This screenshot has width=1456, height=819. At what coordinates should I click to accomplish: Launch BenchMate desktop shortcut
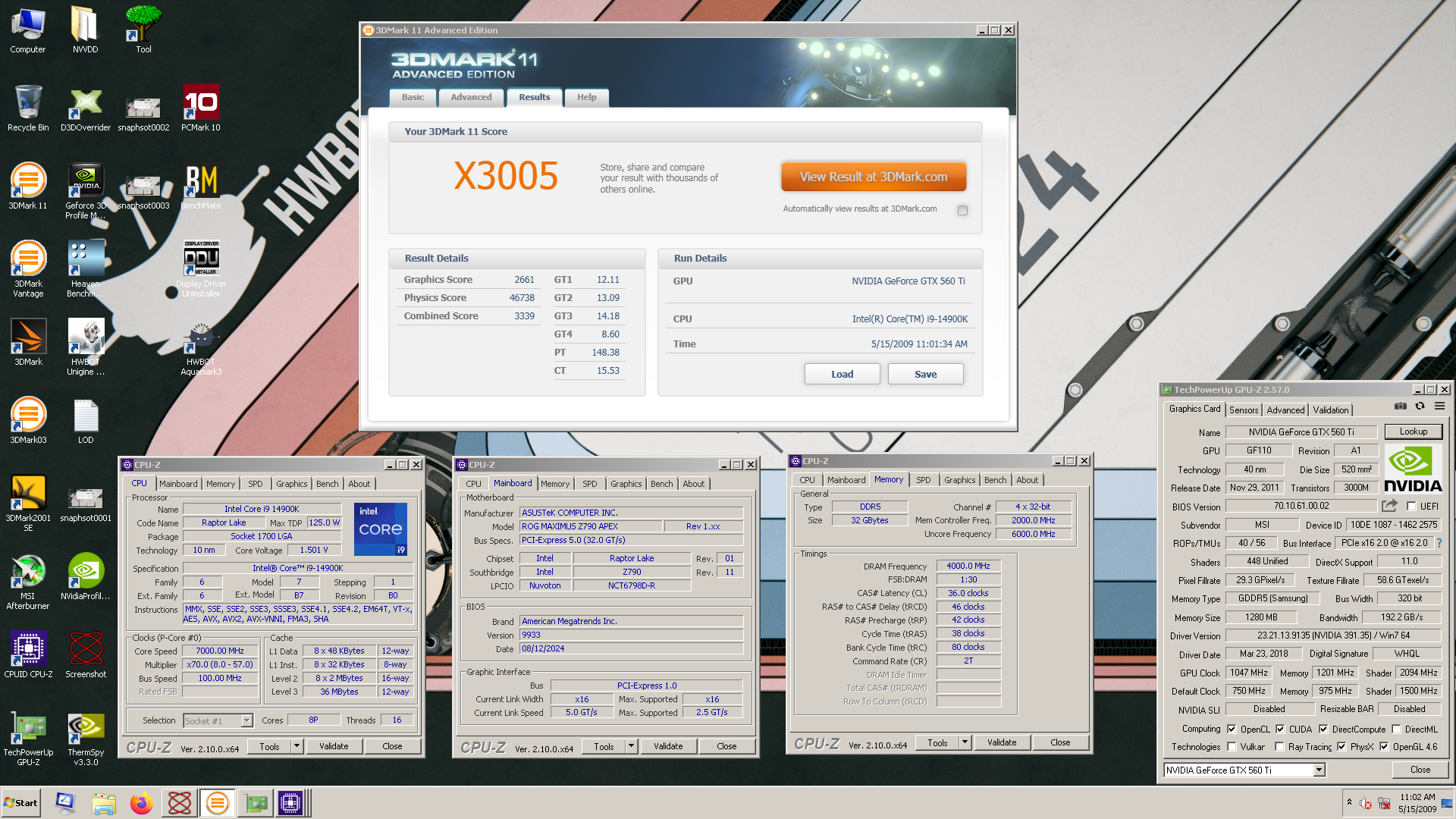point(201,187)
